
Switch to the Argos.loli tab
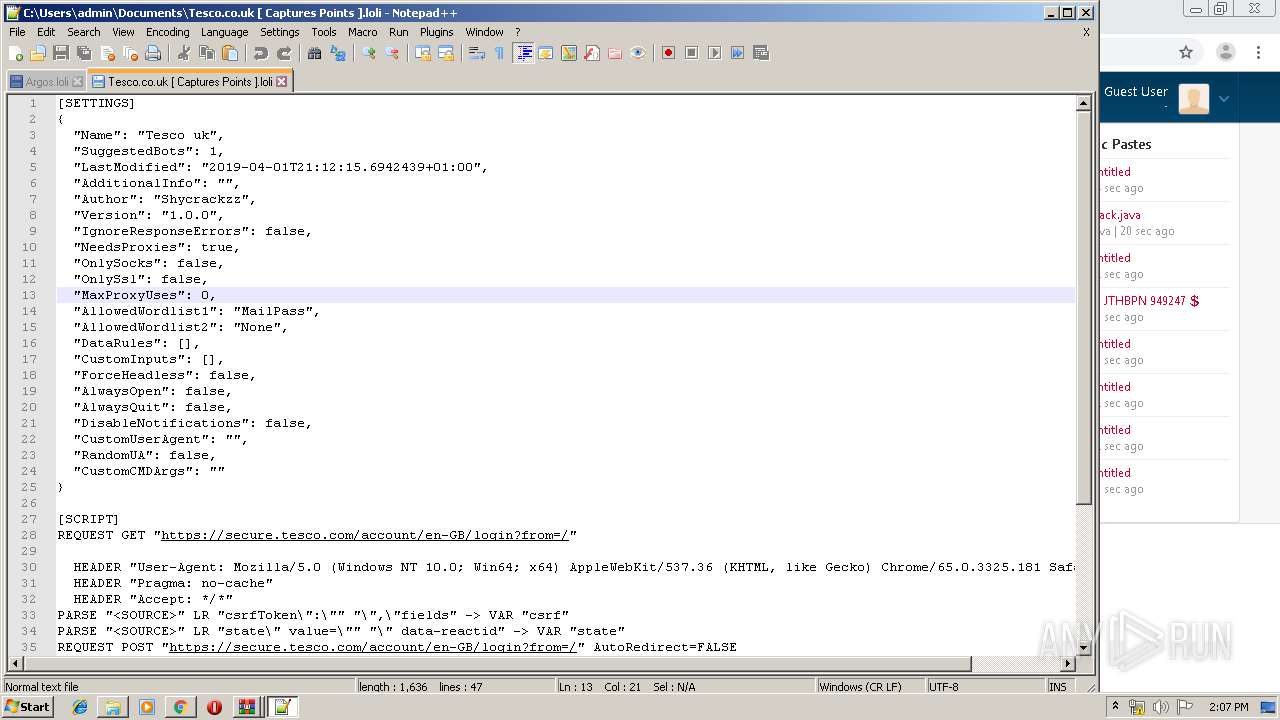(x=47, y=82)
